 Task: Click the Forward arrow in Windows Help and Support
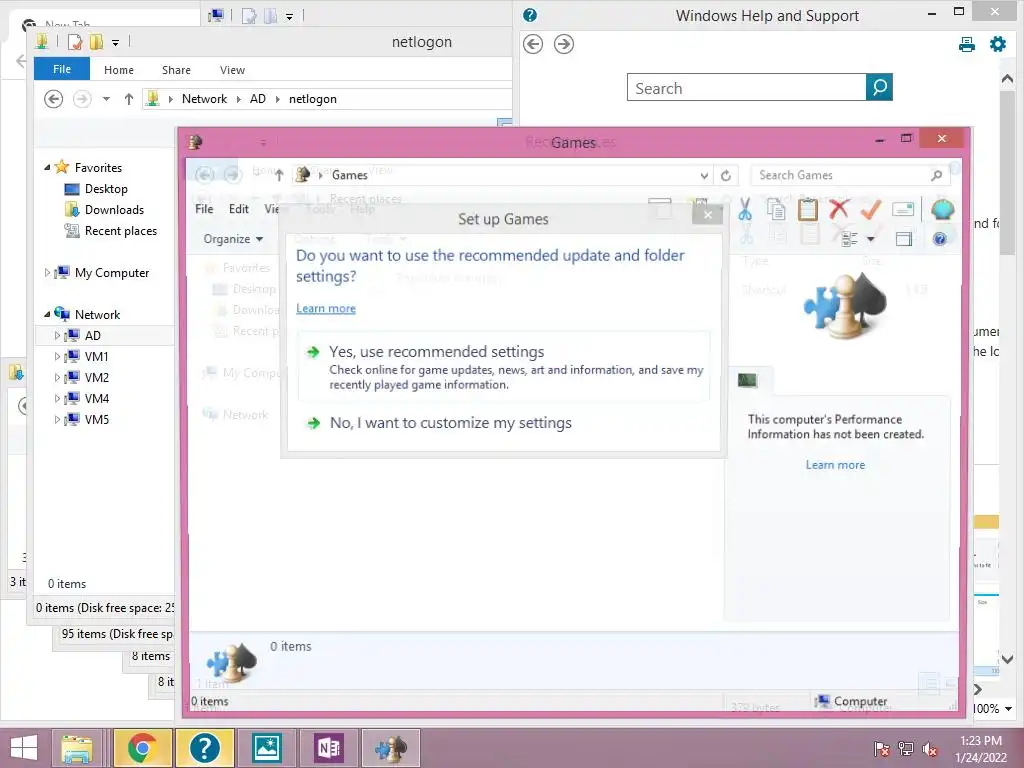(x=564, y=44)
